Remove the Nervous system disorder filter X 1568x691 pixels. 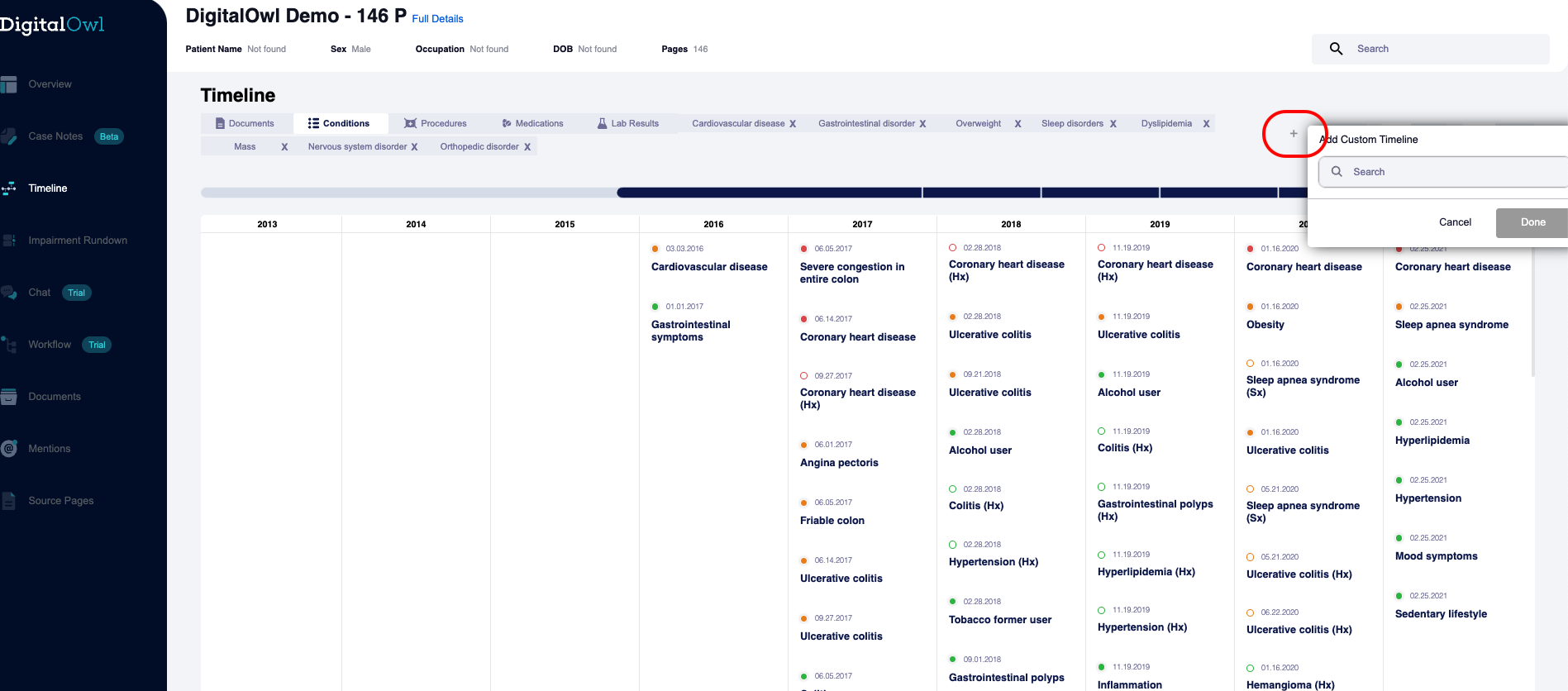(414, 147)
